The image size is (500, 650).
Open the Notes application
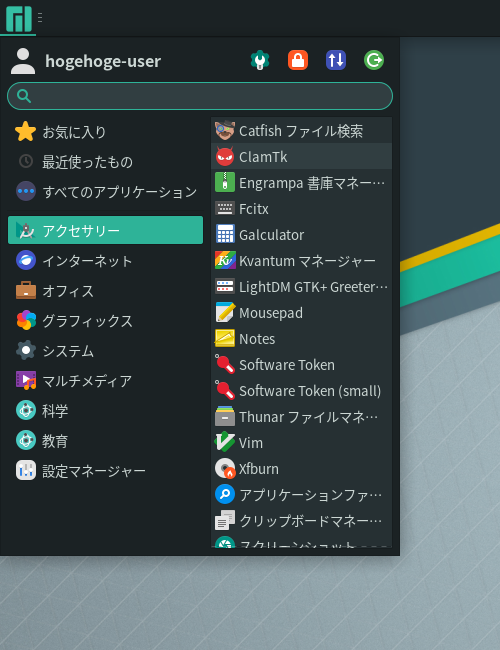[301, 339]
